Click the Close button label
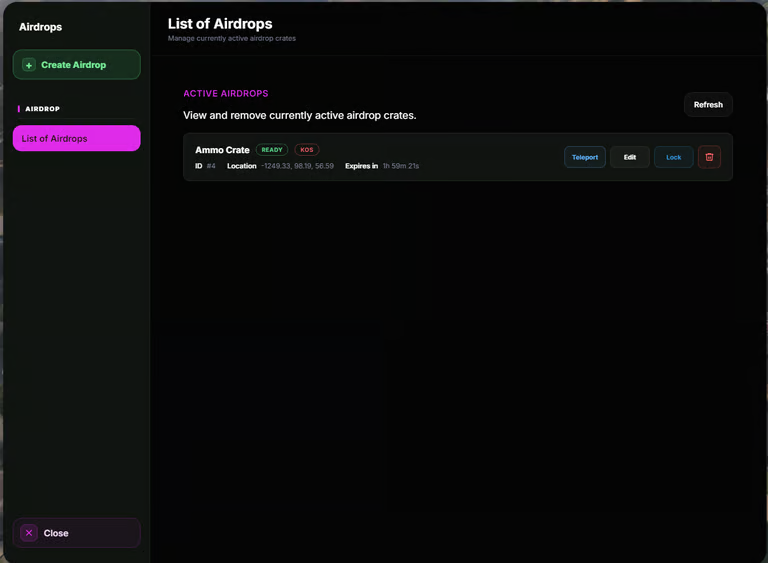This screenshot has height=563, width=768. click(56, 533)
